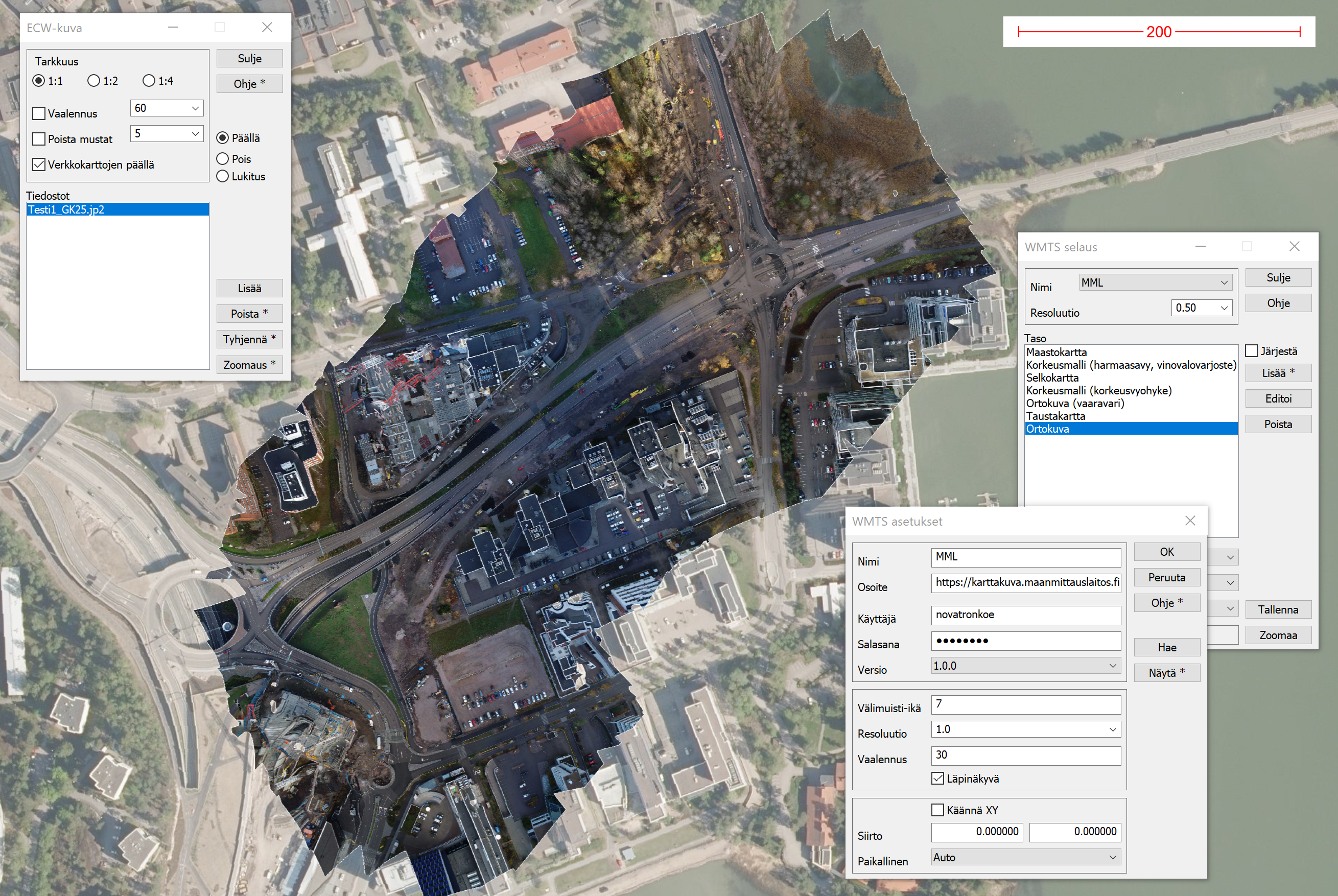Enable the Vaalennus checkbox

pyautogui.click(x=39, y=114)
